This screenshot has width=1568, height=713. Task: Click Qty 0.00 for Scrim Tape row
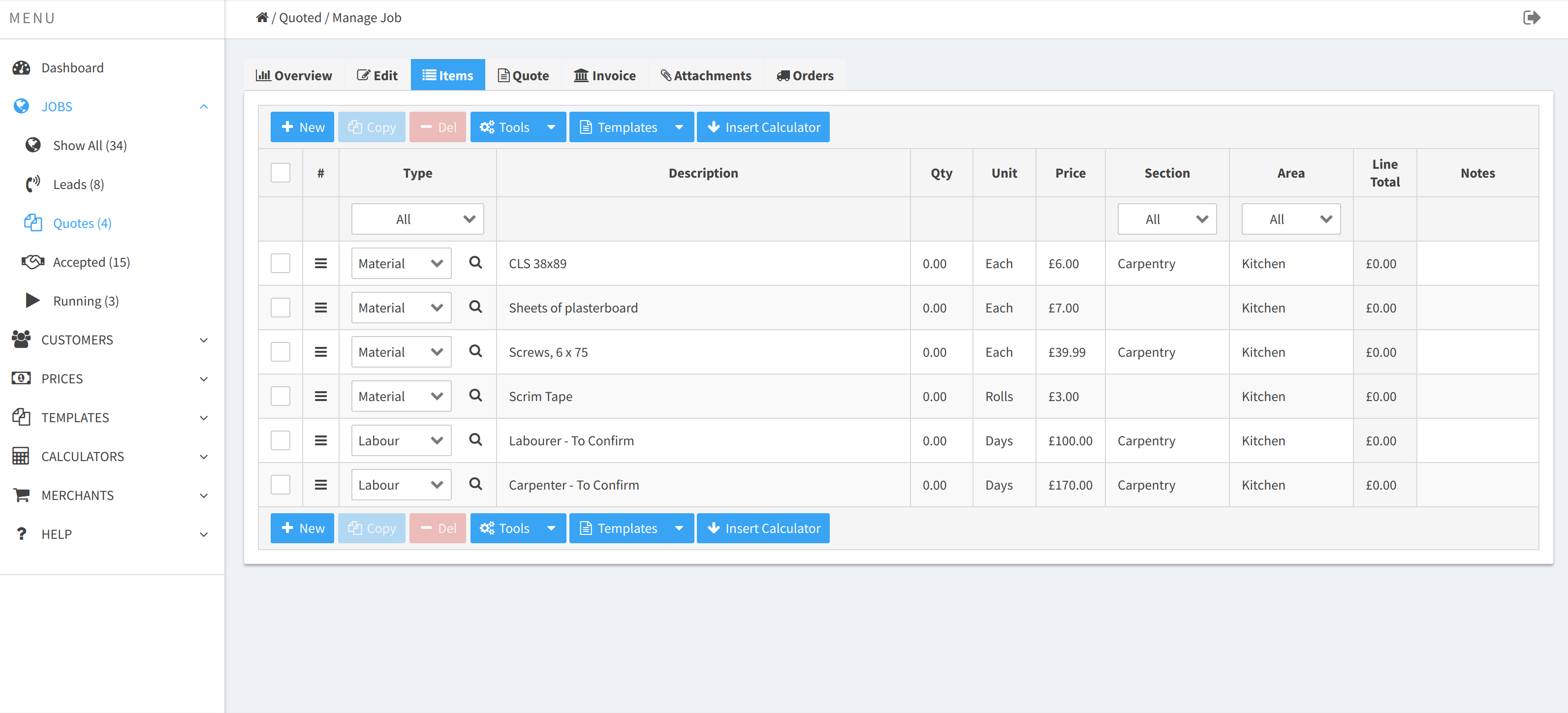941,397
